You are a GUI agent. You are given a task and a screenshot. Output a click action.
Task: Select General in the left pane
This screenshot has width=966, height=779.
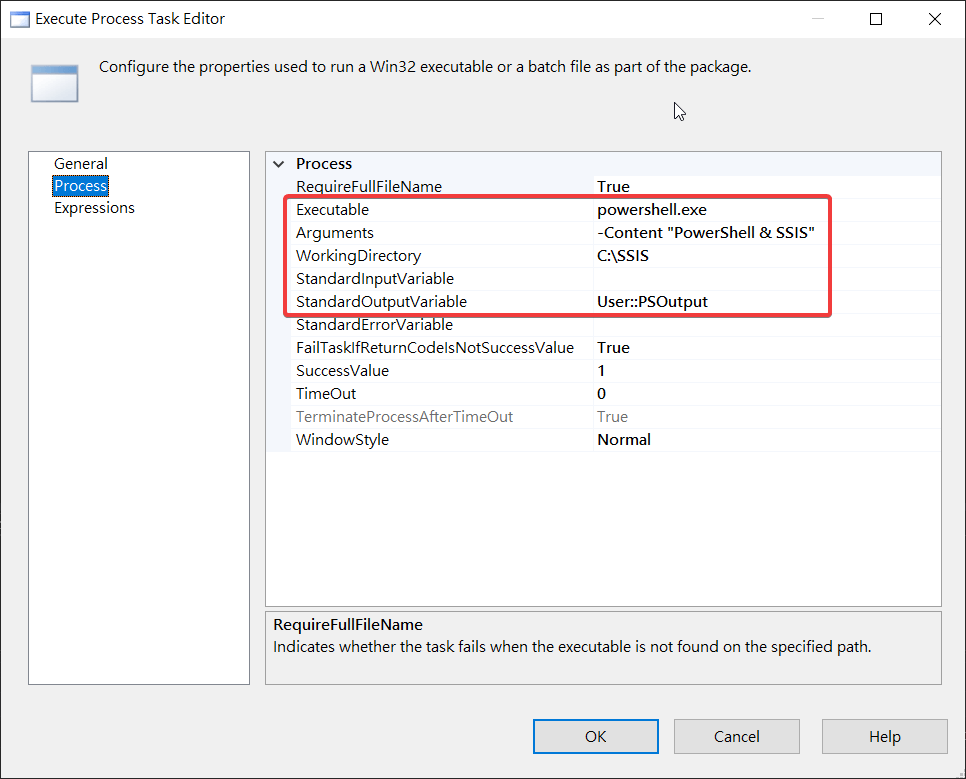(81, 164)
